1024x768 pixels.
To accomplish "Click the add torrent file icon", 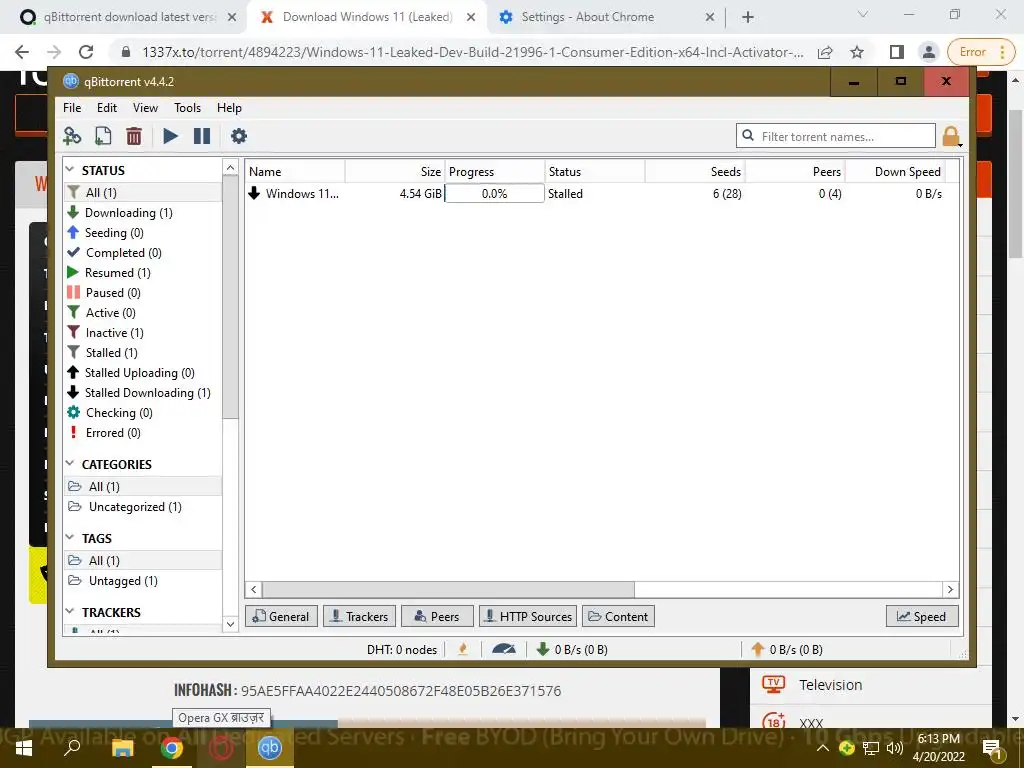I will (103, 136).
